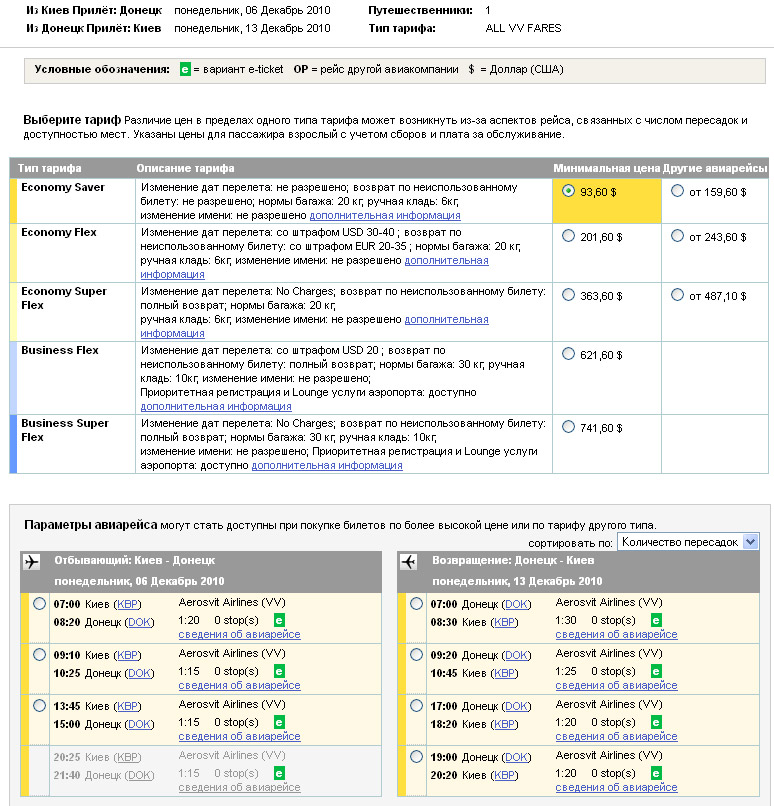This screenshot has height=806, width=774.
Task: Open flight details for 09:10 Kyiv departure
Action: [239, 685]
